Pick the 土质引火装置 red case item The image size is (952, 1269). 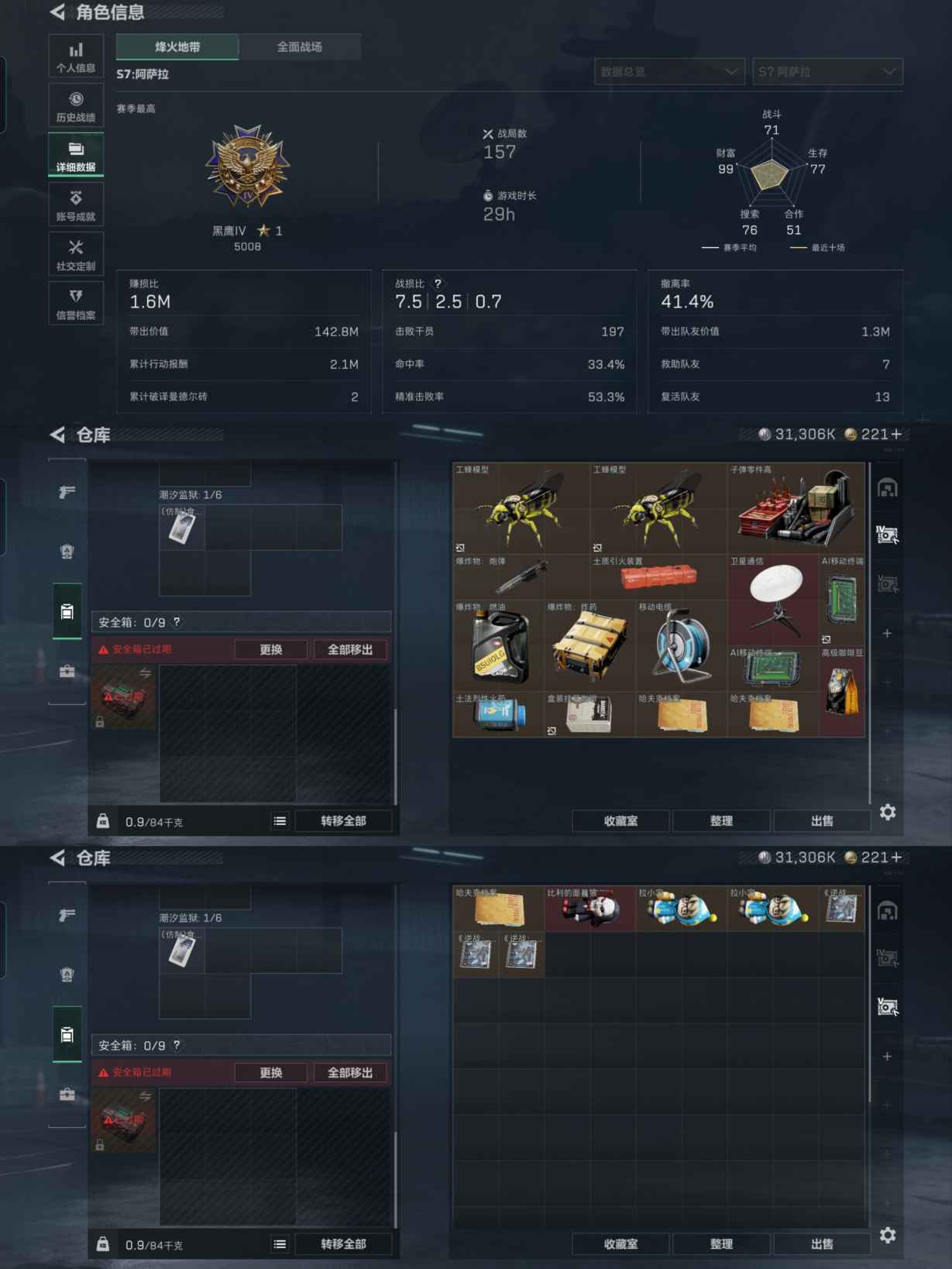coord(658,577)
